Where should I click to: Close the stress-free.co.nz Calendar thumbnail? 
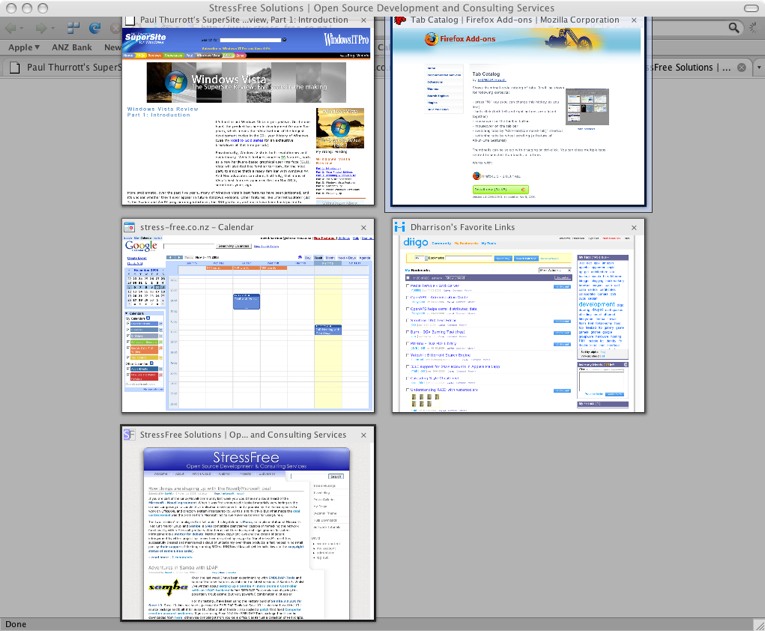click(363, 227)
